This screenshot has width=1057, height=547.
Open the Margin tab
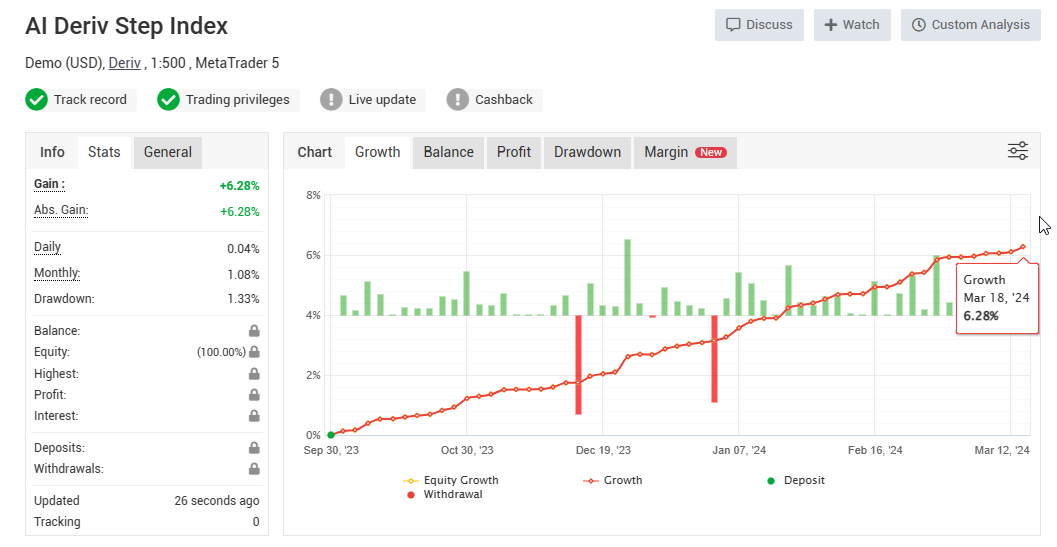tap(684, 152)
